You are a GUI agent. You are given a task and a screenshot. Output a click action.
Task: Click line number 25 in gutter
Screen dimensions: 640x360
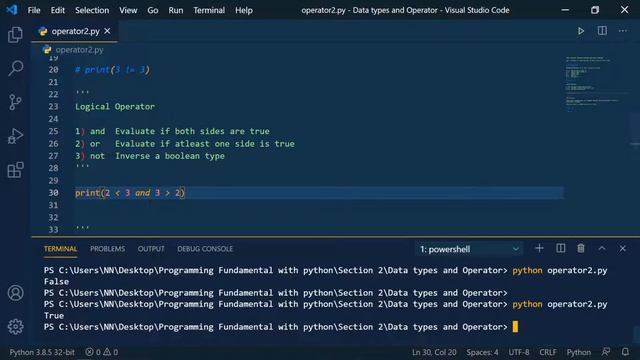[53, 131]
